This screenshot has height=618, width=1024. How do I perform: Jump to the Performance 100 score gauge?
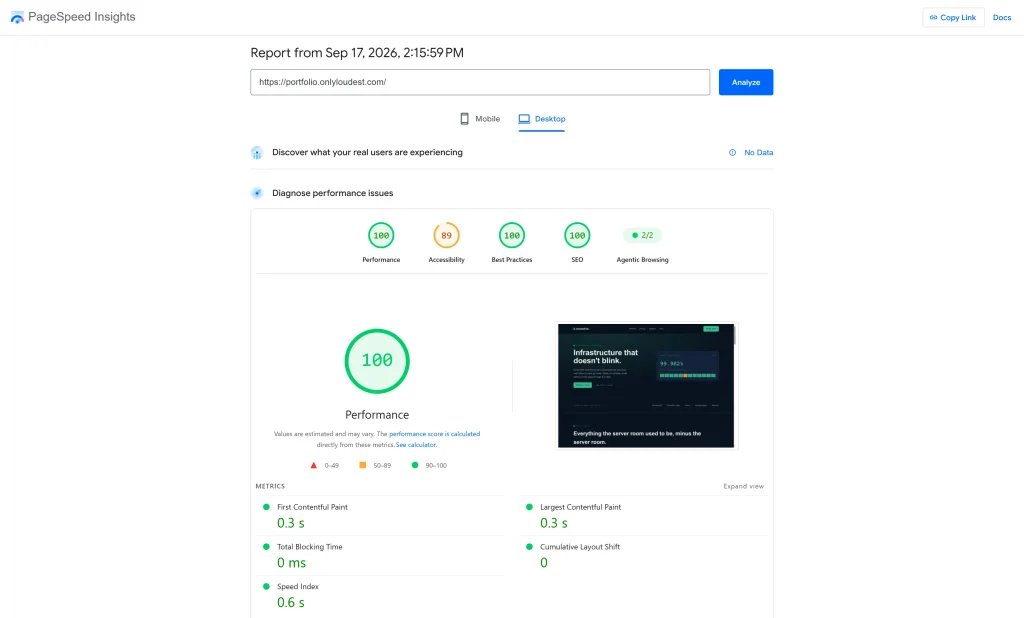(381, 235)
